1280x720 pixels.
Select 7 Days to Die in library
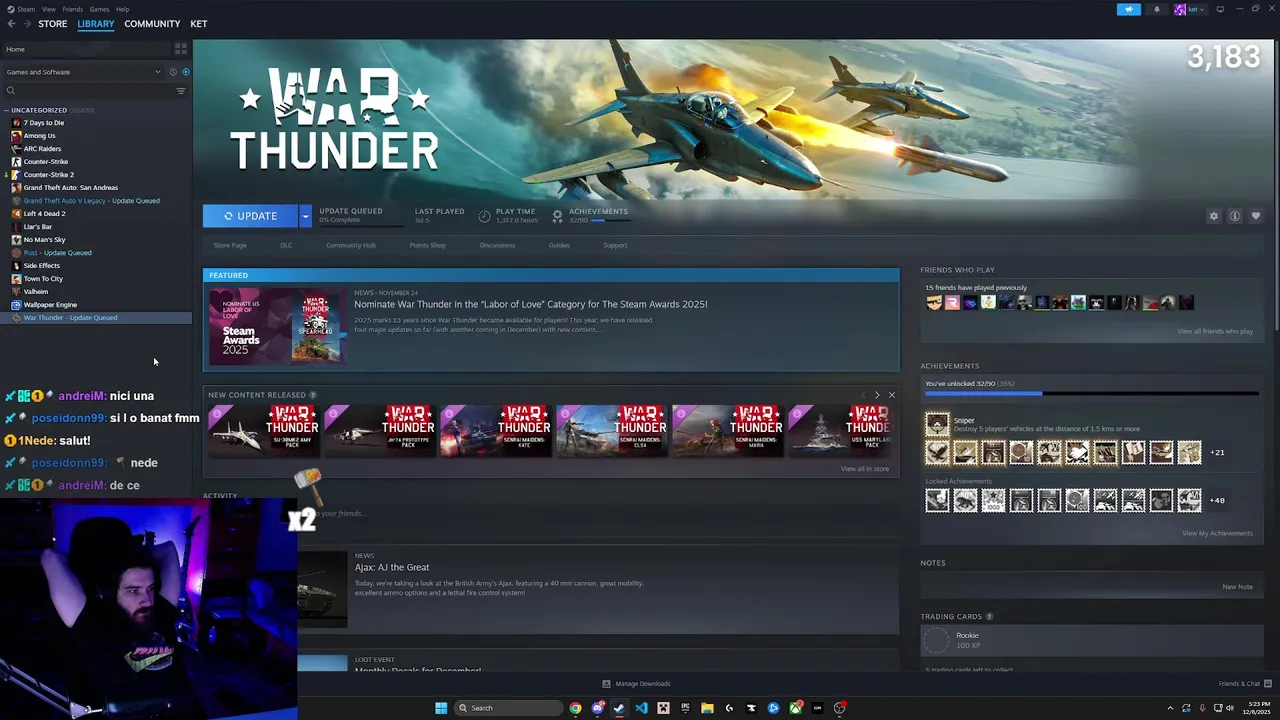click(43, 123)
